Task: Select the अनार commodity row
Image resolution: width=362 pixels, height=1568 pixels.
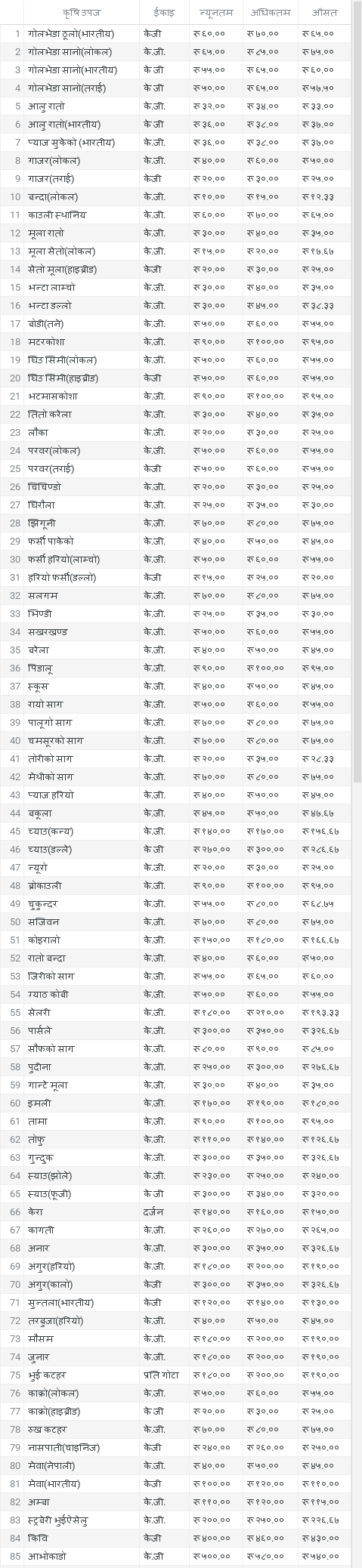Action: click(x=176, y=1248)
